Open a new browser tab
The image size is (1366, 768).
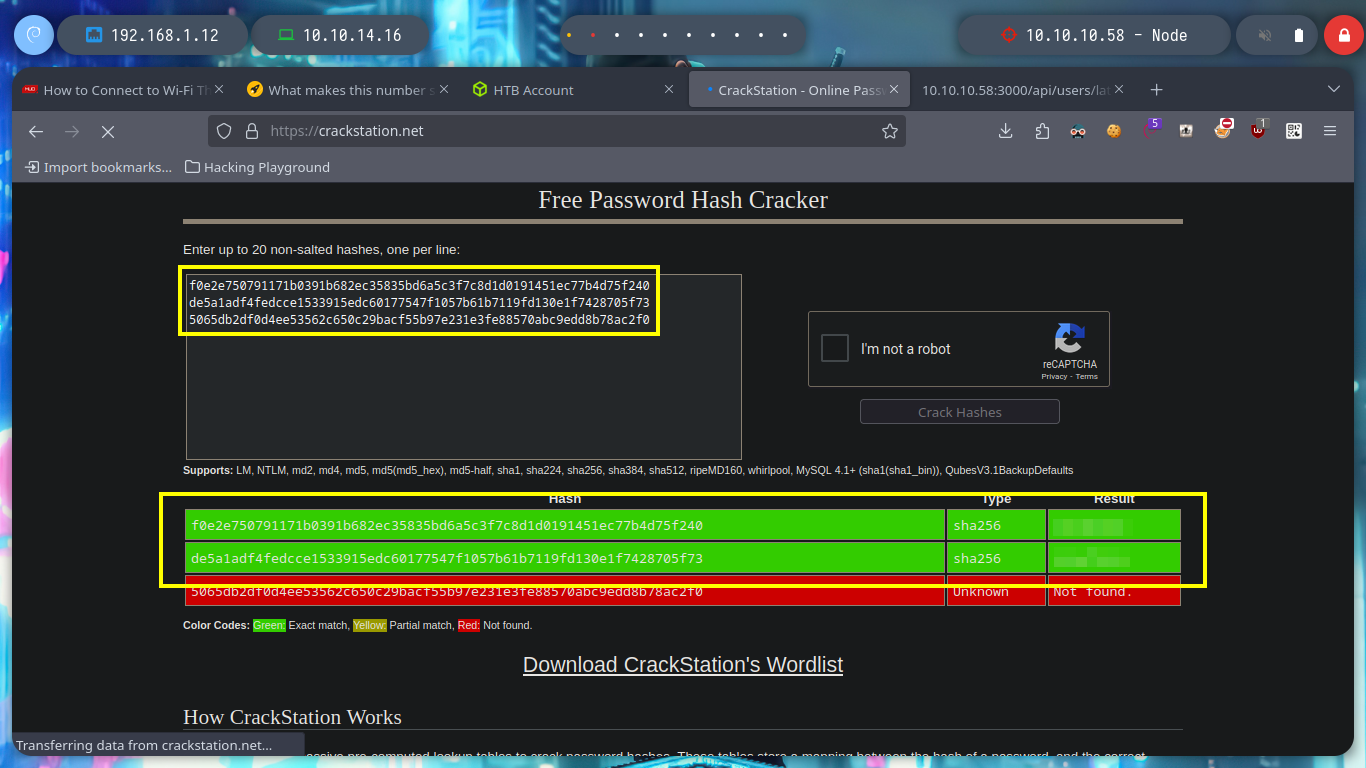(1156, 90)
